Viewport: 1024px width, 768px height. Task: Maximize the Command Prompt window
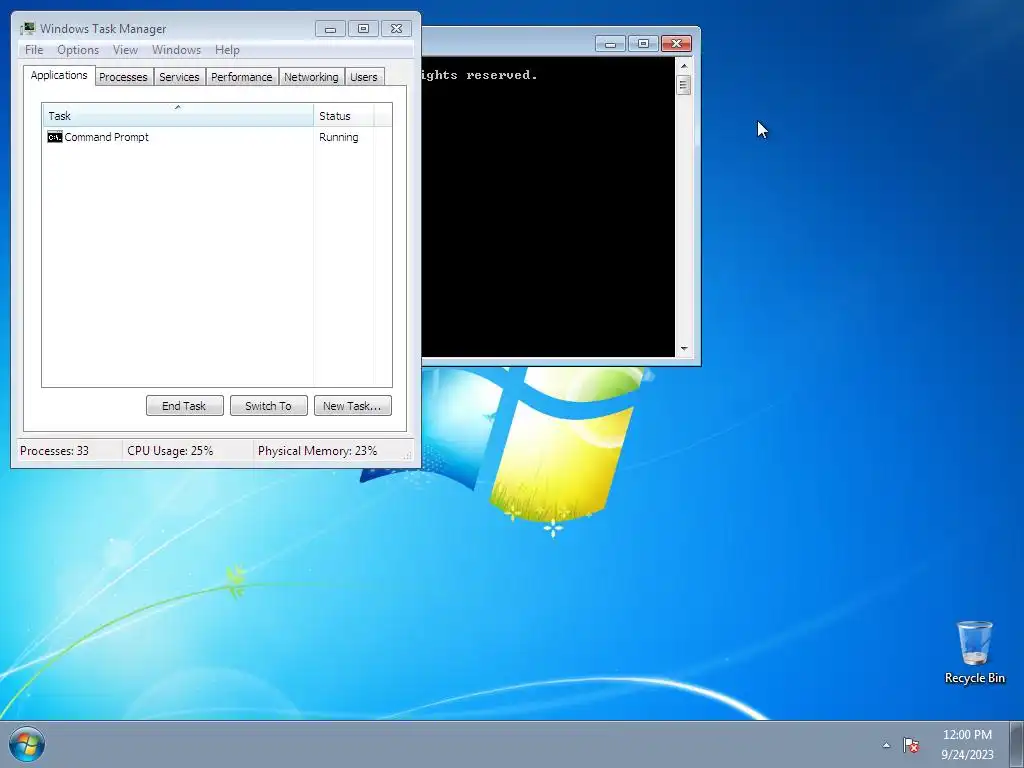point(643,44)
